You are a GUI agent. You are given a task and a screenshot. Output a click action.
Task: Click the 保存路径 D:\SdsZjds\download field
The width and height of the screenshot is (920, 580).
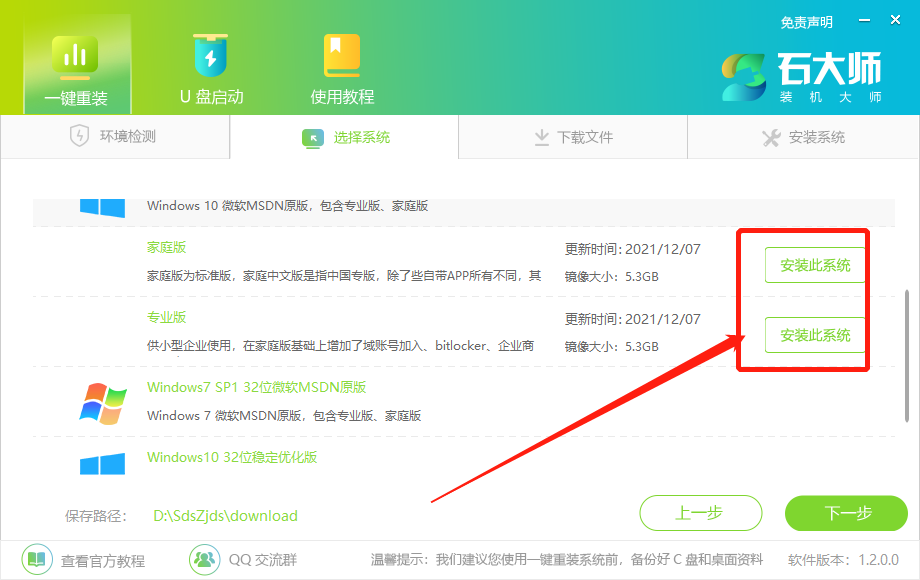(x=228, y=515)
